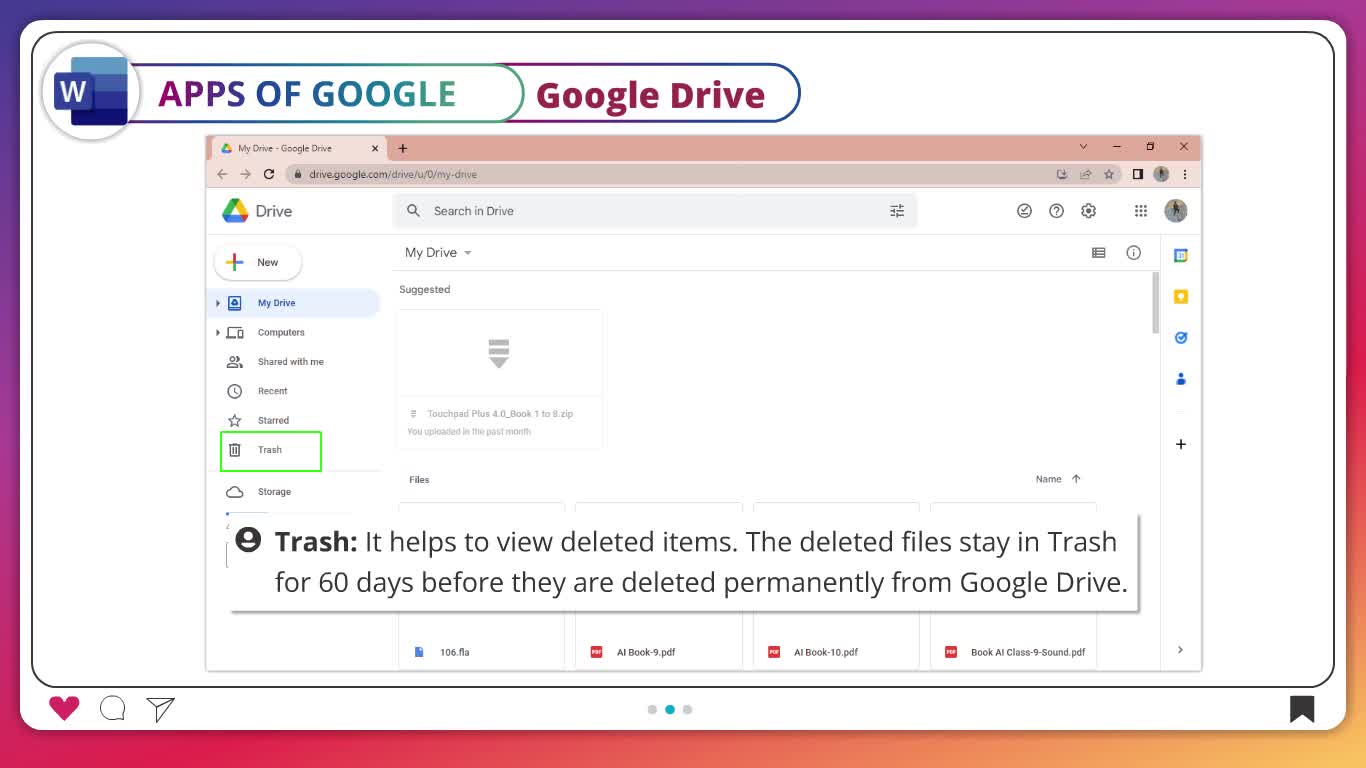Go forward in the browser

click(245, 174)
